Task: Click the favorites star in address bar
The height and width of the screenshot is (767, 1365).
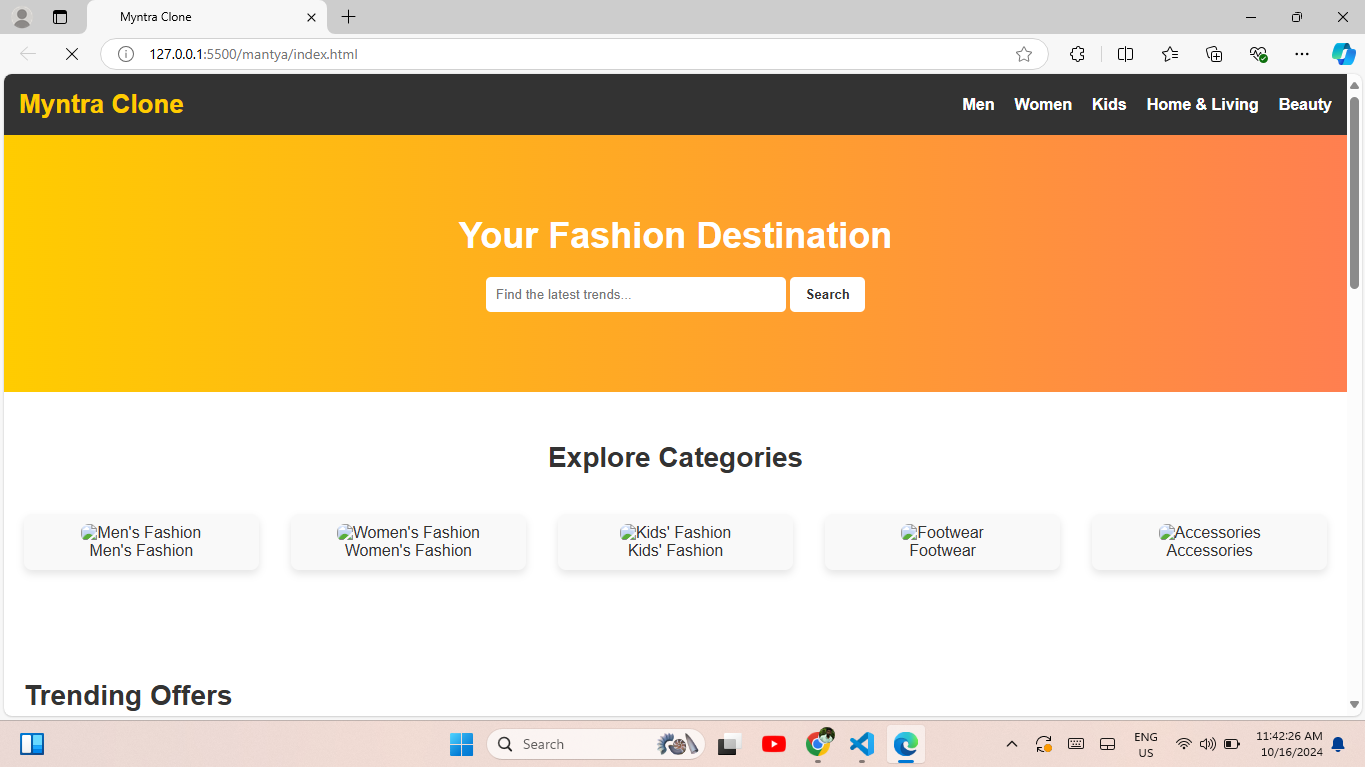Action: pyautogui.click(x=1023, y=54)
